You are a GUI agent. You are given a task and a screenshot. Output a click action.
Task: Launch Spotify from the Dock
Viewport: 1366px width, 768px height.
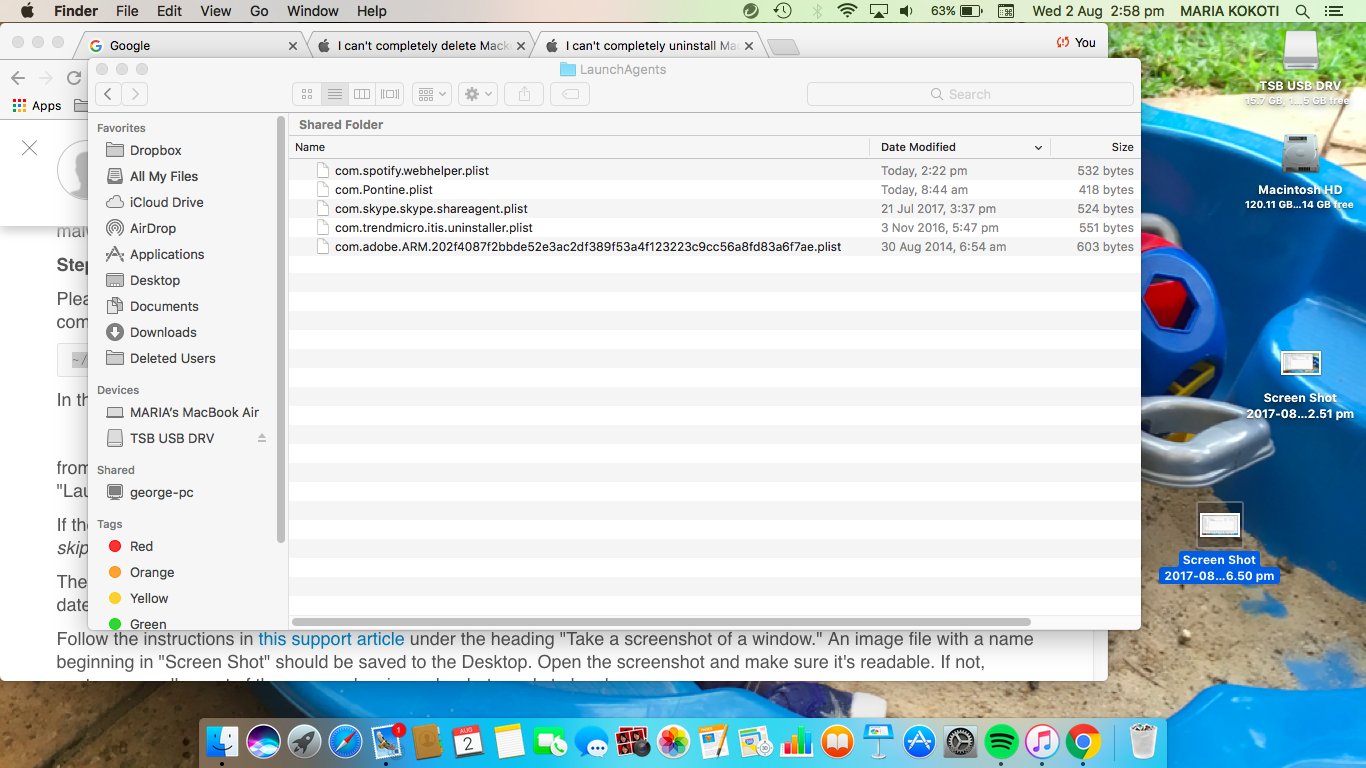(1001, 741)
